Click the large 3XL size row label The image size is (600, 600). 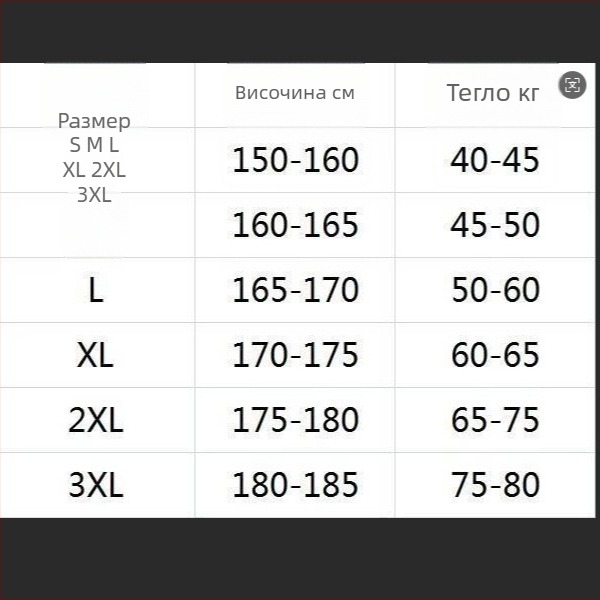click(95, 486)
